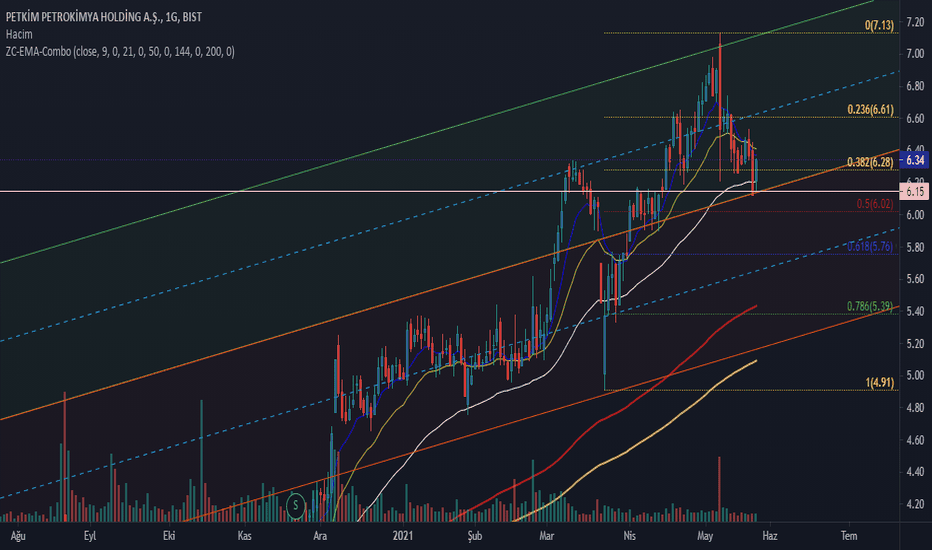Click the Ağu label on time axis
This screenshot has height=550, width=932.
point(18,536)
